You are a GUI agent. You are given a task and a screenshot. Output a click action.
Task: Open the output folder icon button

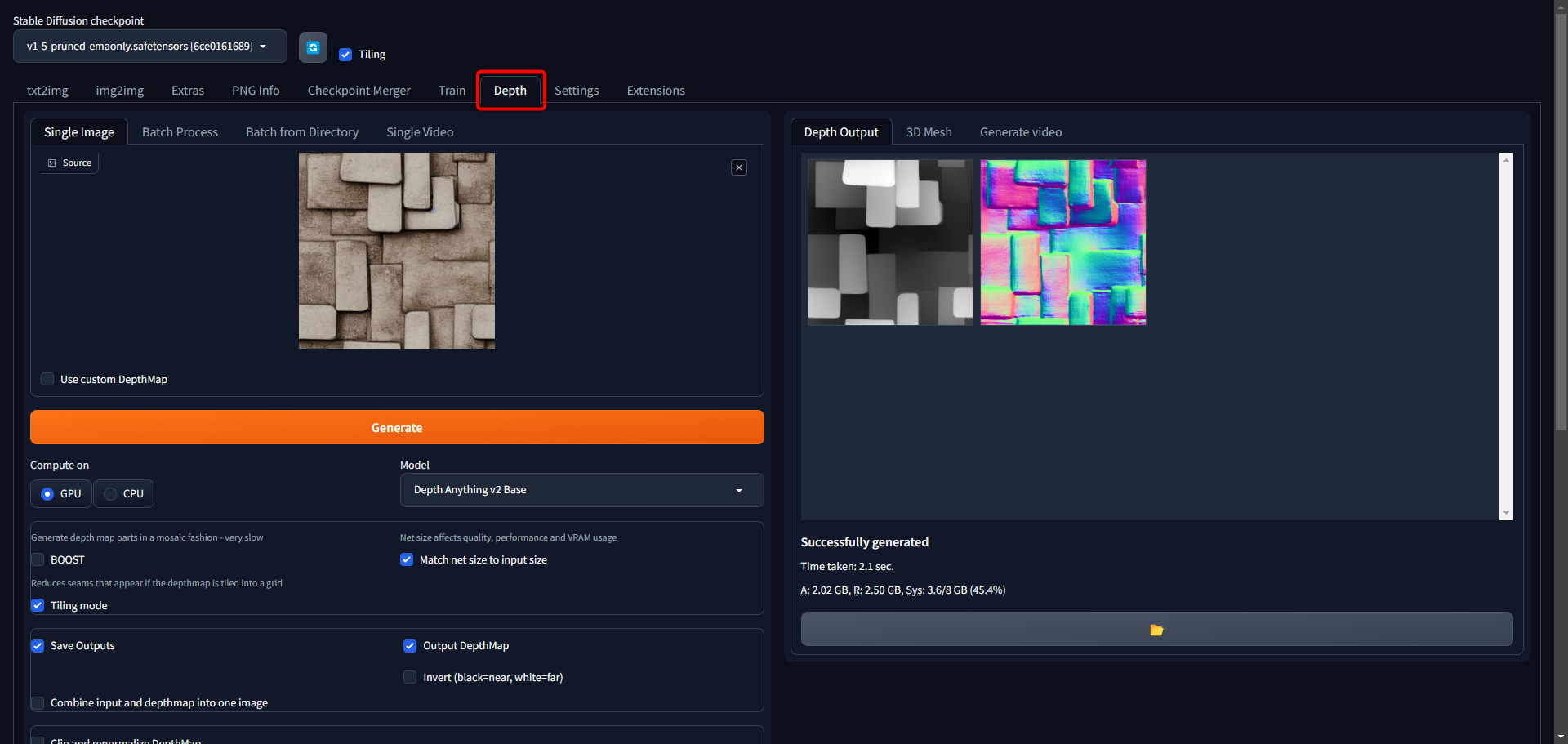pyautogui.click(x=1156, y=630)
